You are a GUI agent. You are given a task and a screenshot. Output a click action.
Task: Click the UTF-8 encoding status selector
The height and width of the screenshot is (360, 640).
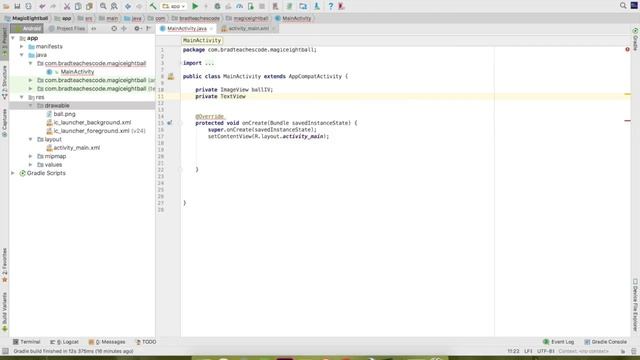[546, 351]
